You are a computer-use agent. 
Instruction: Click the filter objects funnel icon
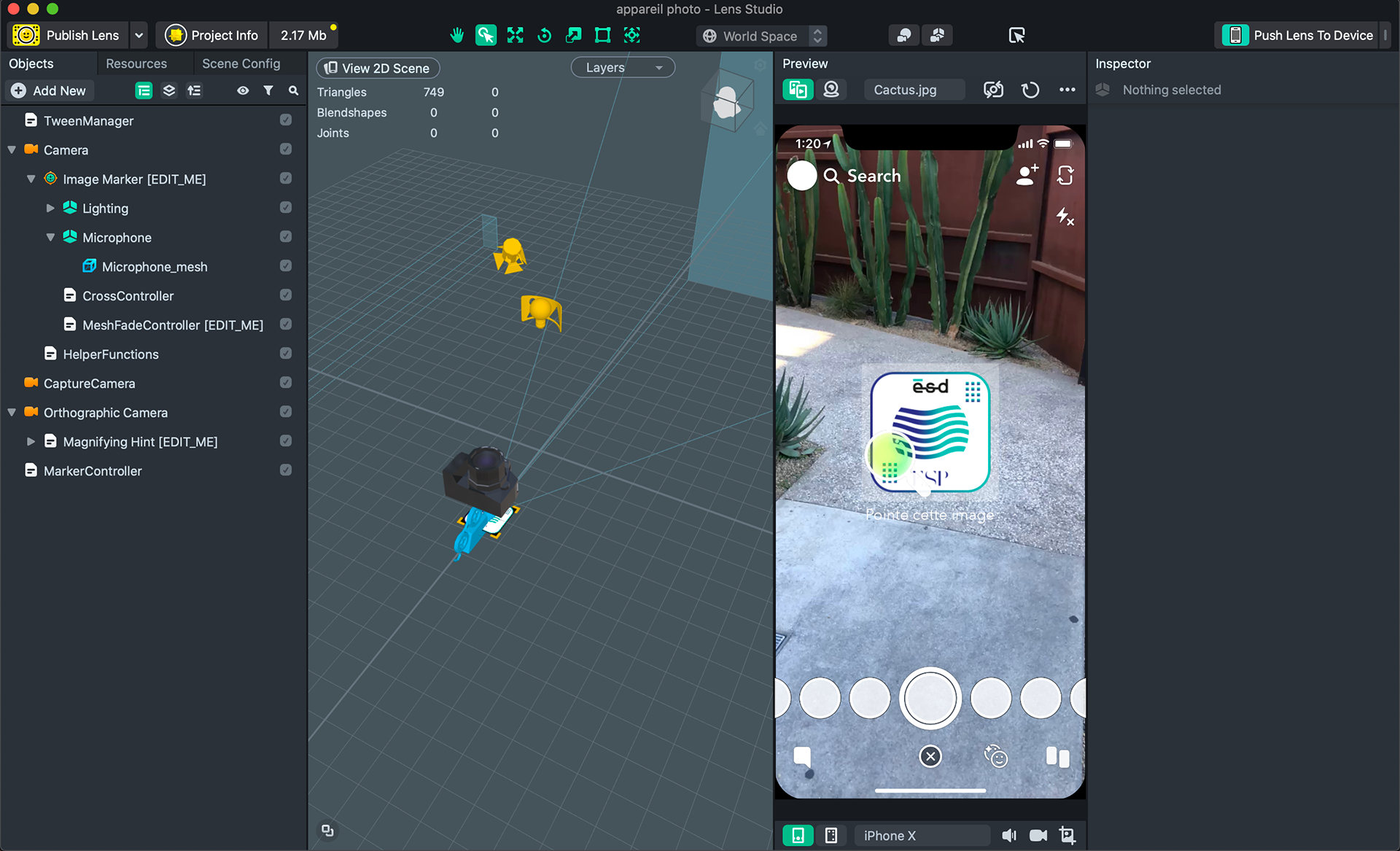pyautogui.click(x=268, y=90)
